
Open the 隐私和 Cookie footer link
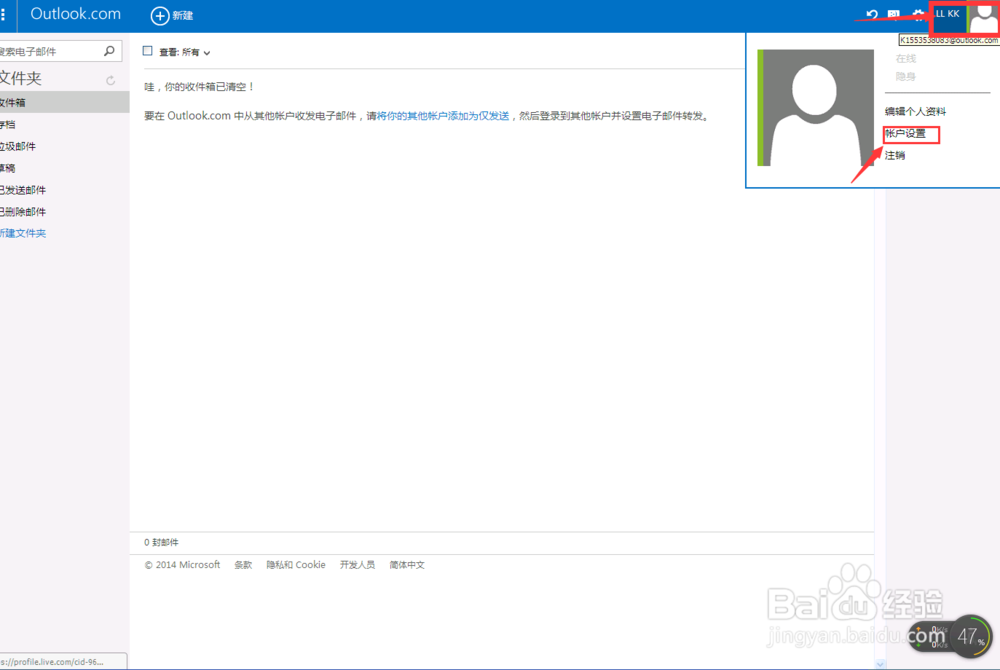[x=296, y=565]
